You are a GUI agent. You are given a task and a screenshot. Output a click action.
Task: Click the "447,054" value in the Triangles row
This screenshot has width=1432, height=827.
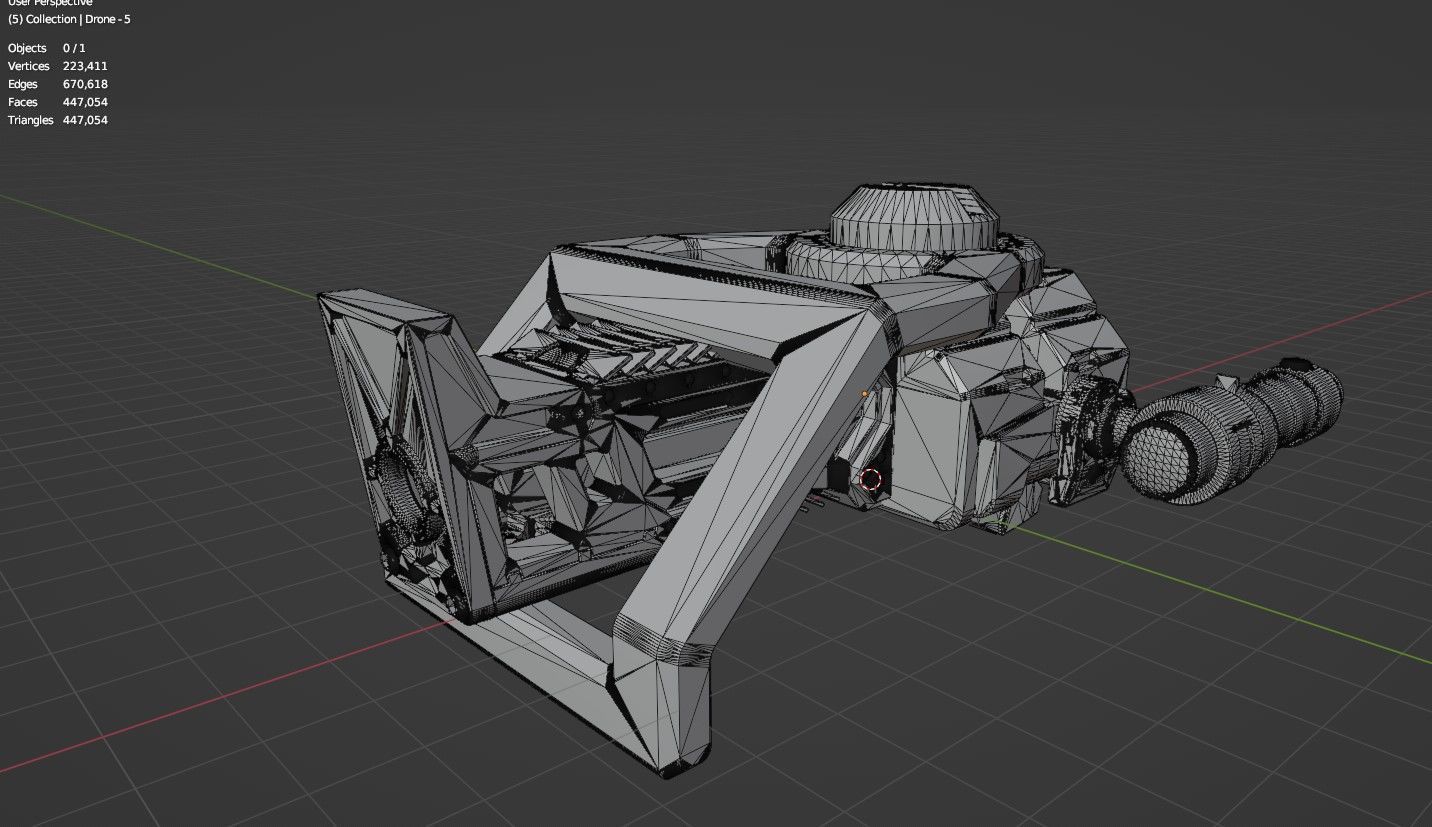tap(84, 120)
